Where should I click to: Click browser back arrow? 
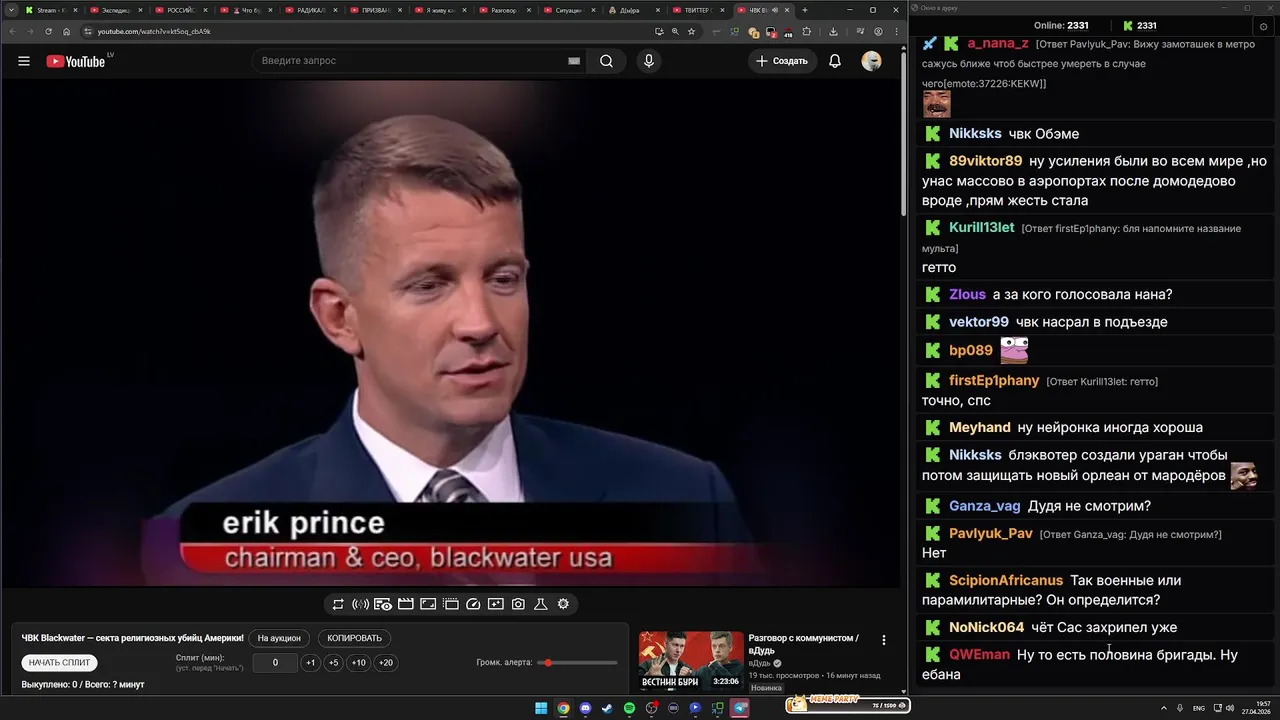tap(13, 31)
